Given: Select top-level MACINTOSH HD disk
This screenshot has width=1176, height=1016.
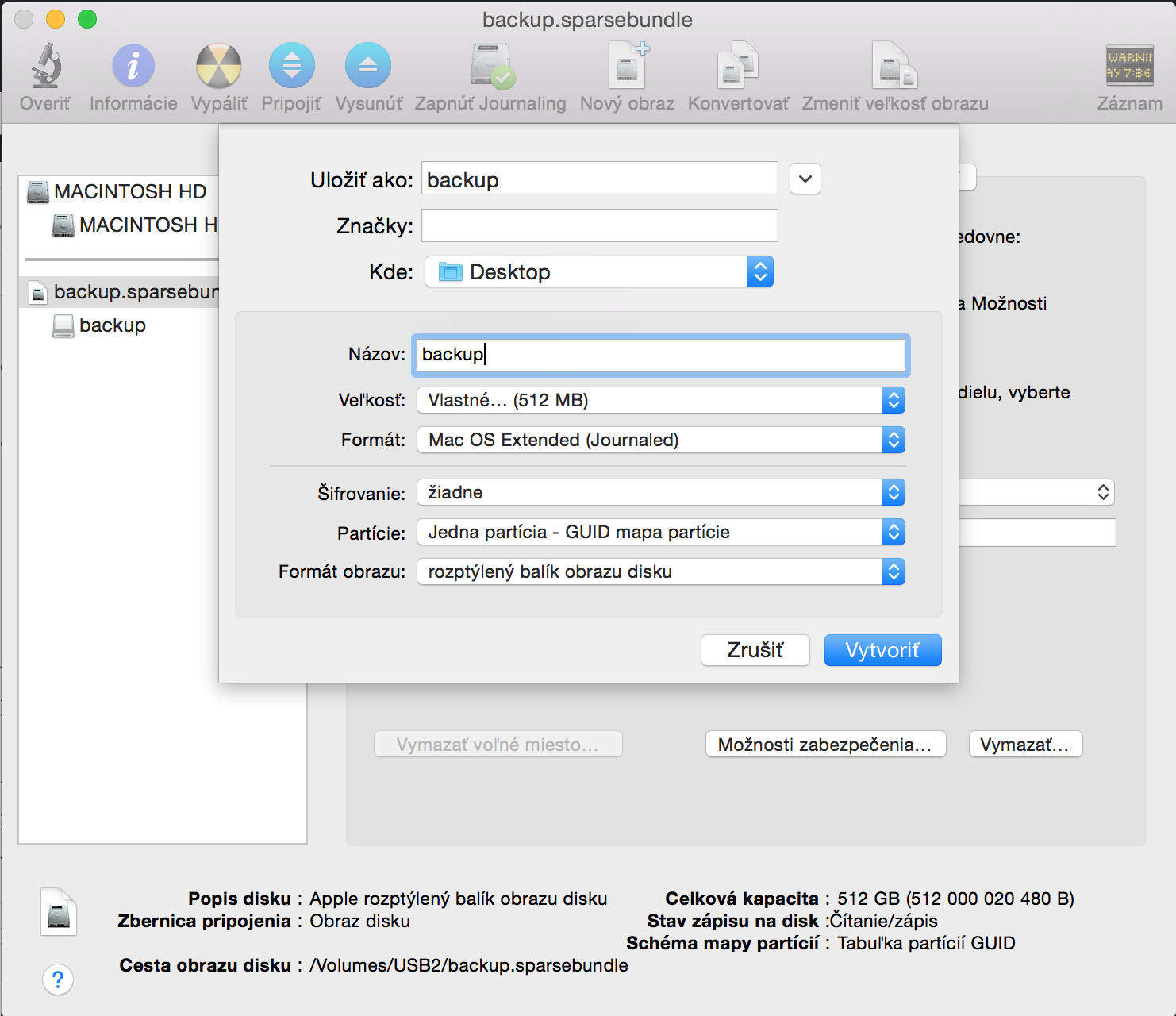Looking at the screenshot, I should (x=119, y=191).
